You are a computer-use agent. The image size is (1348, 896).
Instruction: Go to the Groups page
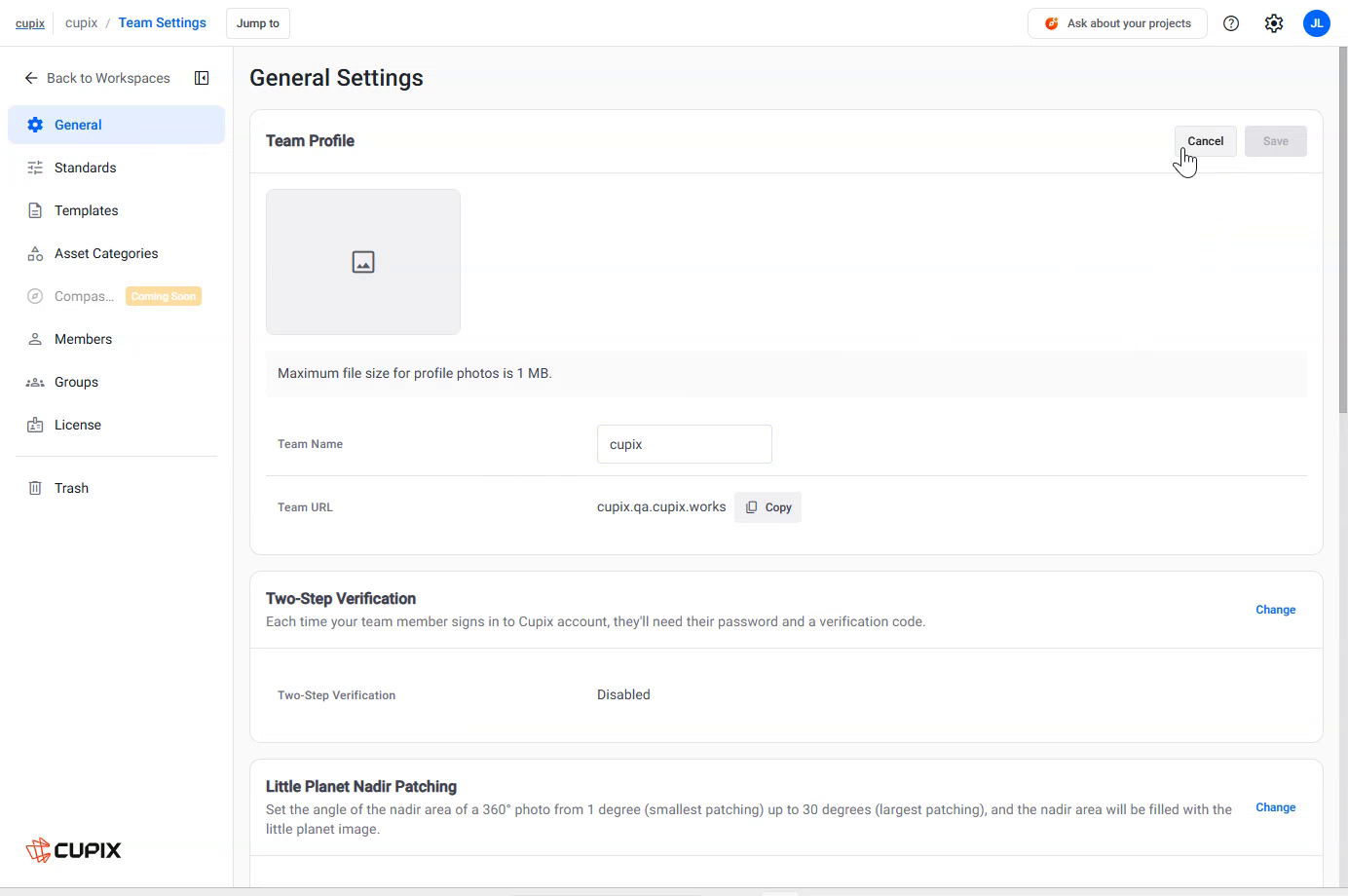tap(116, 382)
